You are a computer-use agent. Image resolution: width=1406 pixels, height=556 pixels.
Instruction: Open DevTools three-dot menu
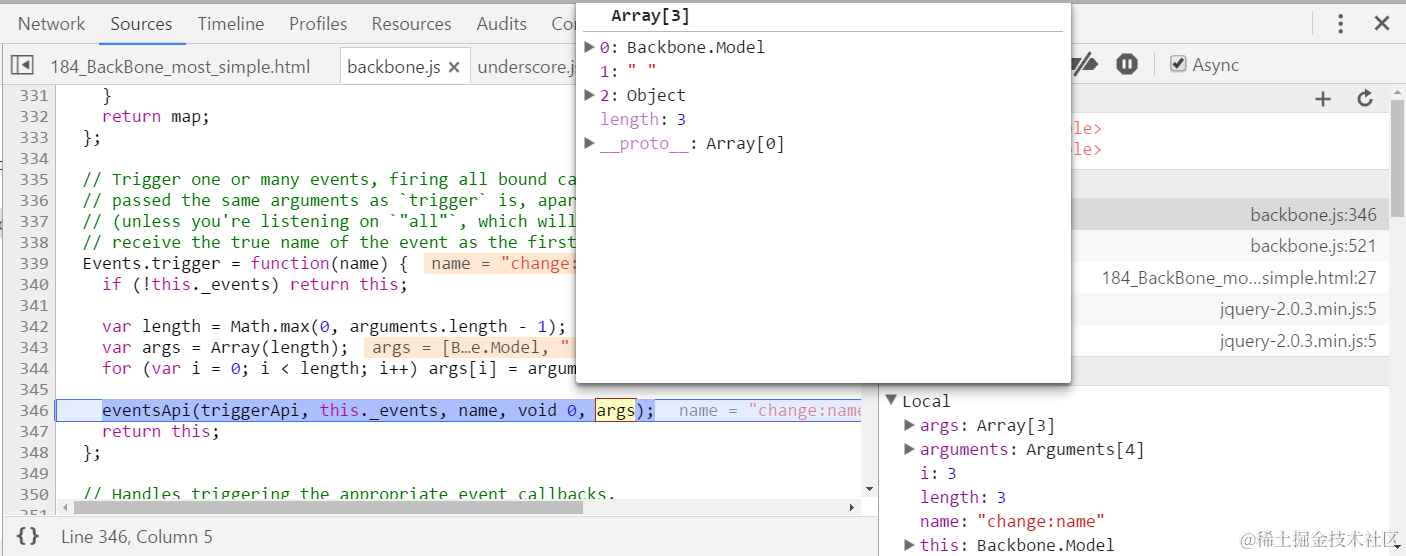[x=1341, y=23]
